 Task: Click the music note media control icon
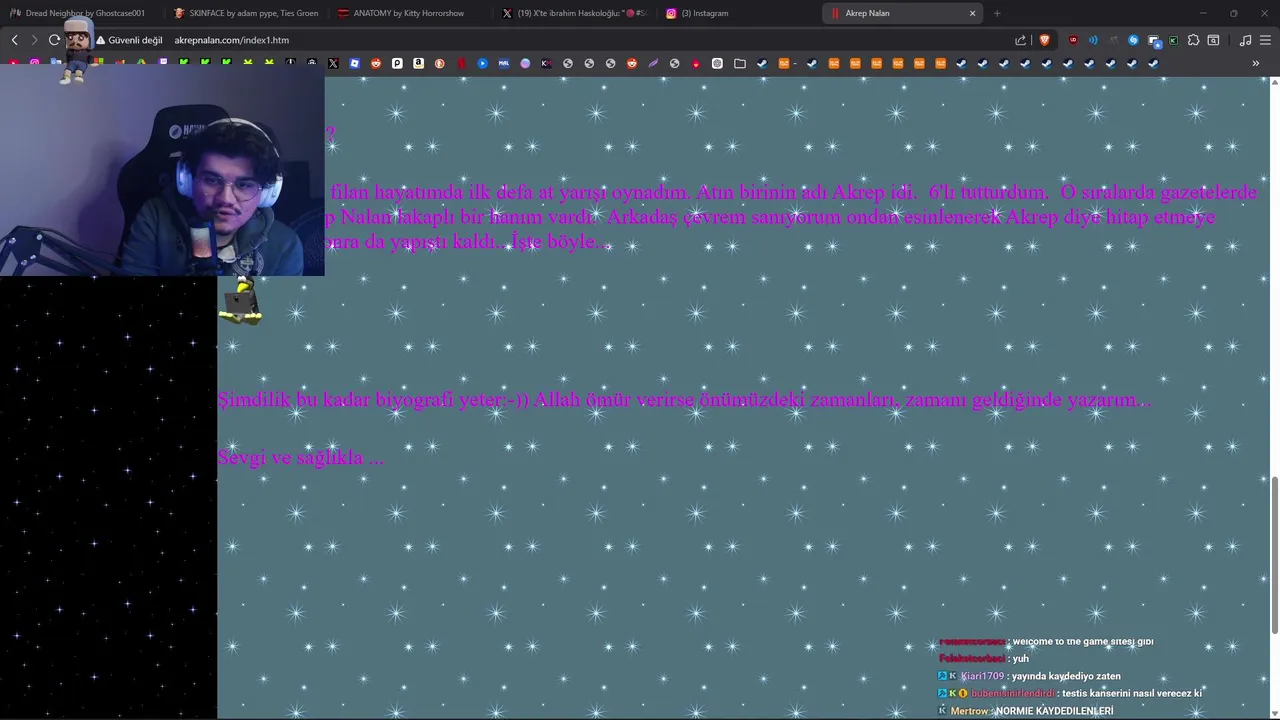click(1246, 40)
